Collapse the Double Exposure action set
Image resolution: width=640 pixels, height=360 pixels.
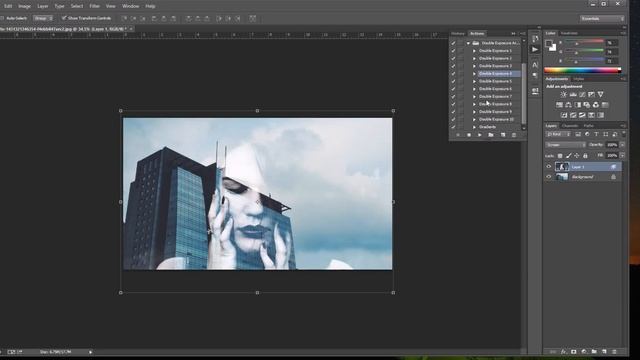tap(469, 43)
